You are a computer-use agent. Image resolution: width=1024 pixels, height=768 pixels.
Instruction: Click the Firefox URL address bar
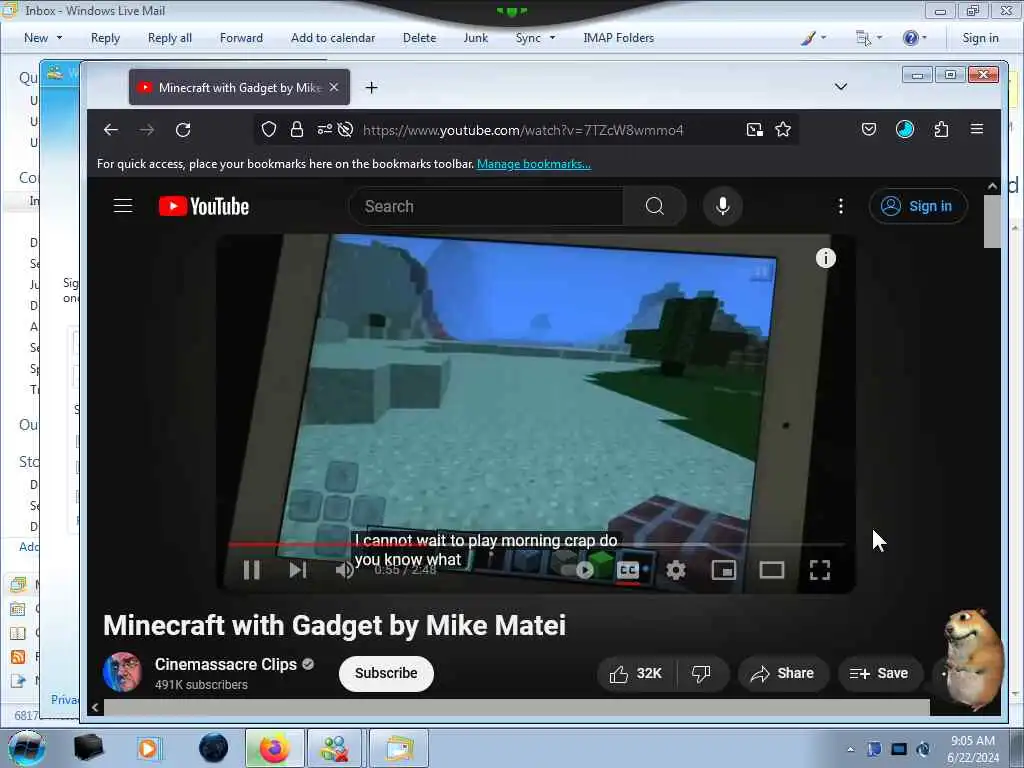522,130
